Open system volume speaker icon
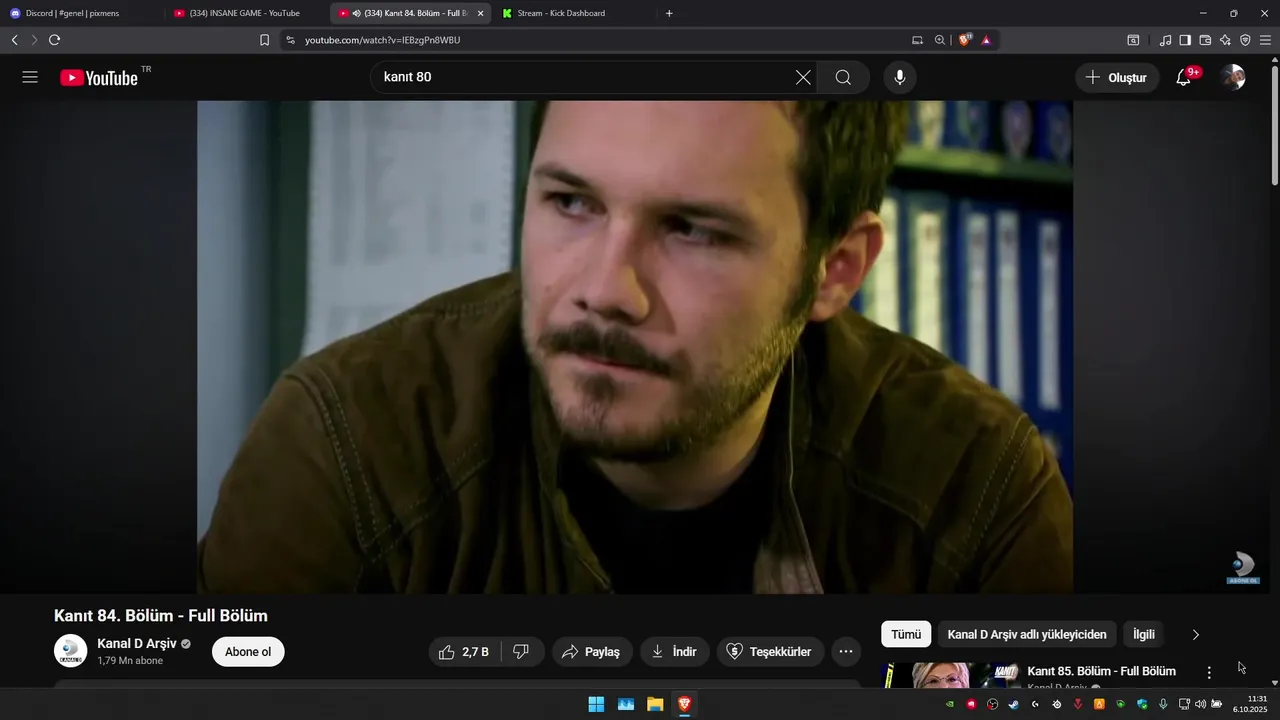 point(1200,704)
